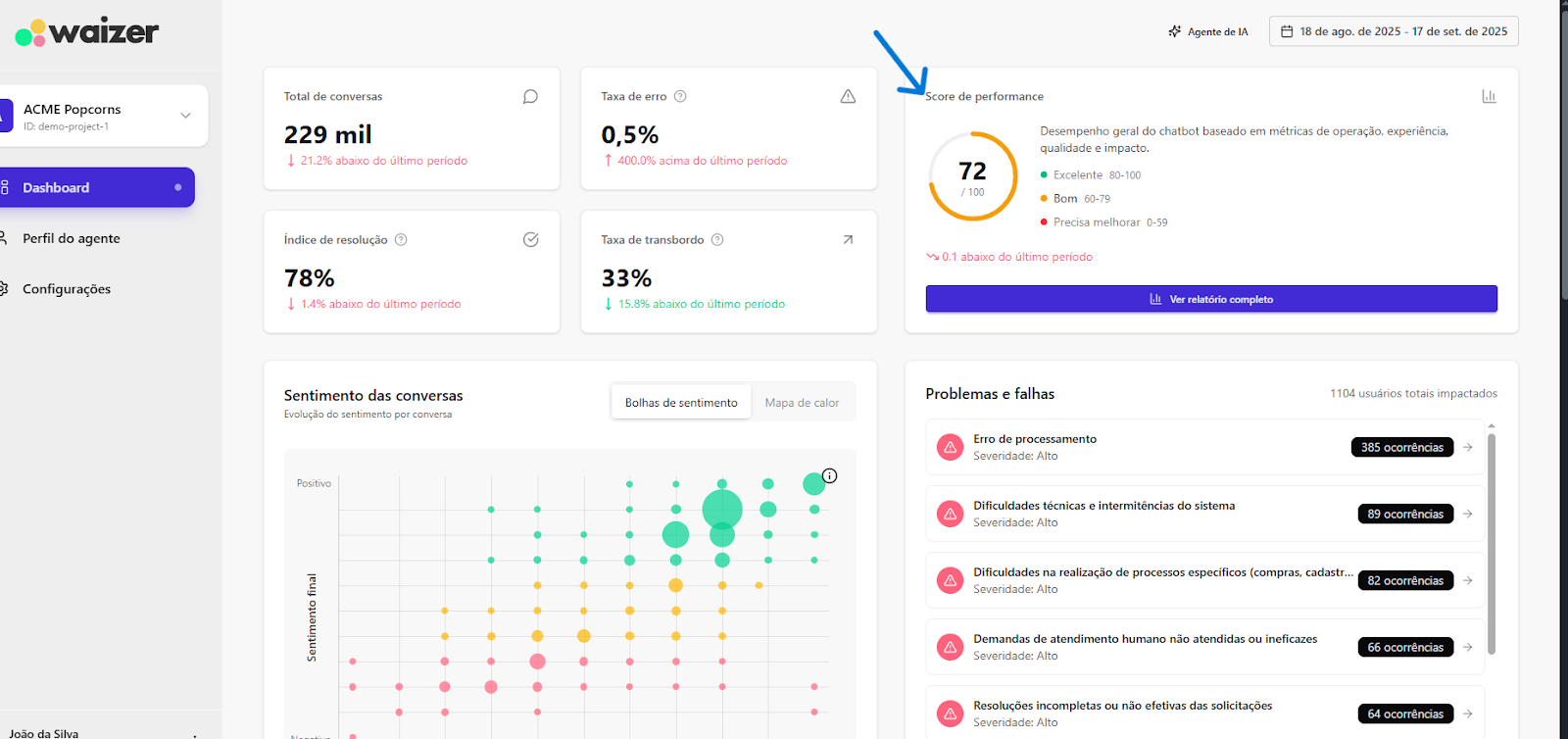This screenshot has height=739, width=1568.
Task: Switch to Bolhas de sentimento view
Action: [681, 403]
